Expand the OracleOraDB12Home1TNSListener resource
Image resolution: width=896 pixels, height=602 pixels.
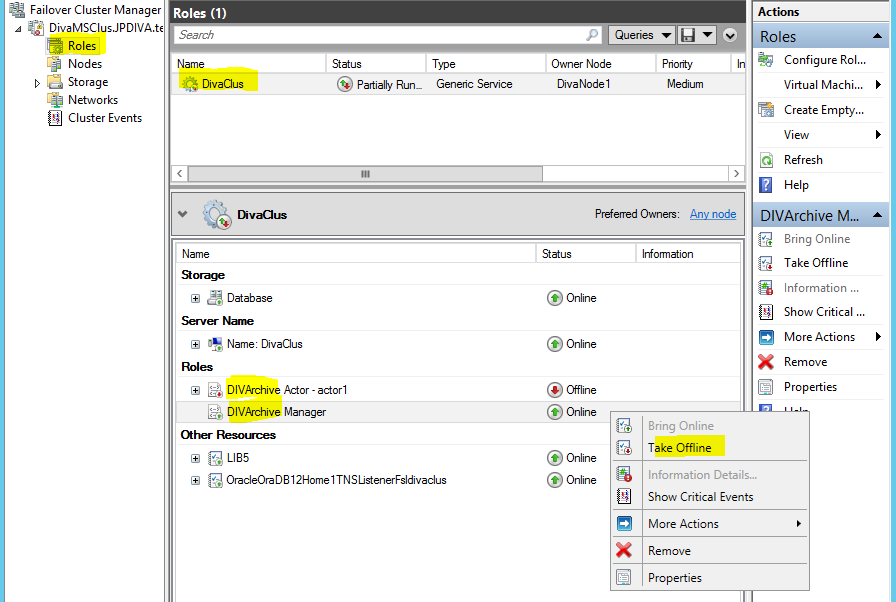(195, 481)
